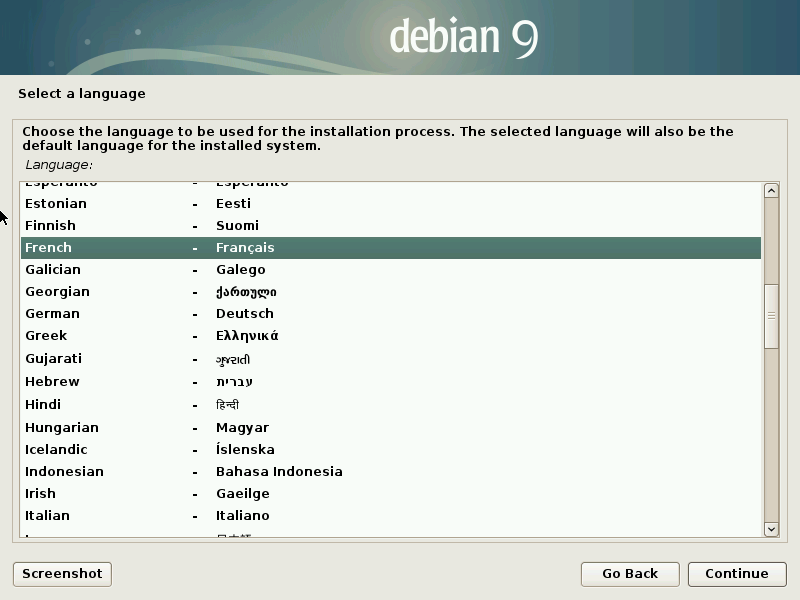
Task: Click scrollbar down arrow
Action: [771, 528]
